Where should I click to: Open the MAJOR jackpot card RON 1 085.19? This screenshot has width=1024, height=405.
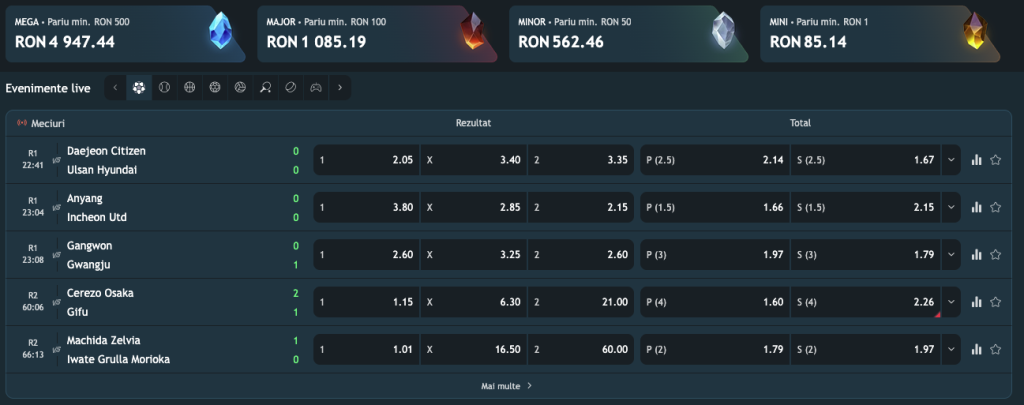pos(377,34)
